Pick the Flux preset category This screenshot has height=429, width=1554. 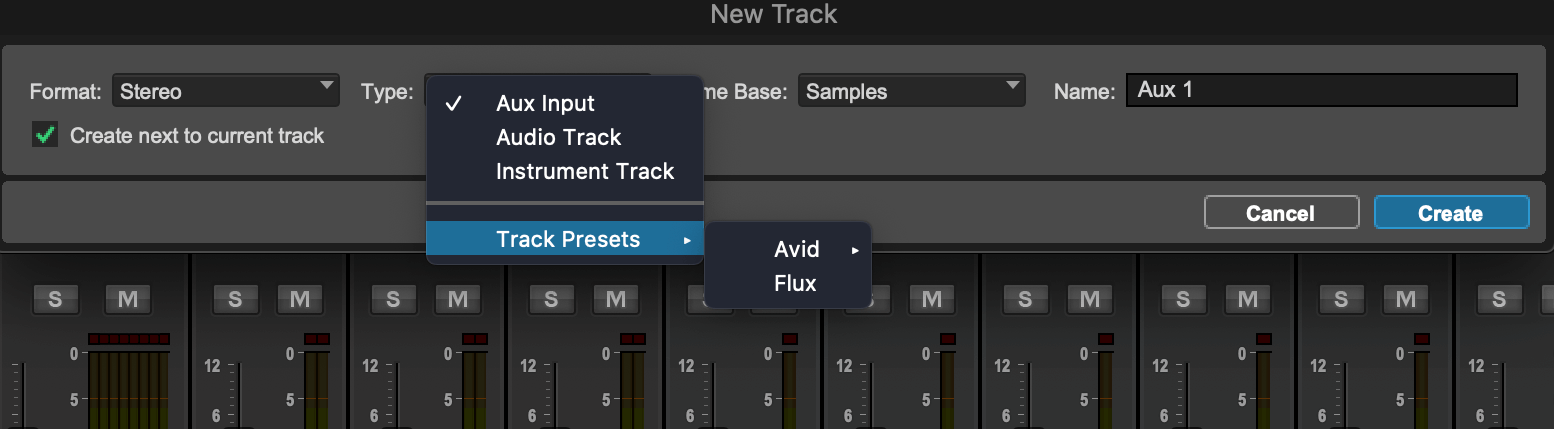coord(795,284)
